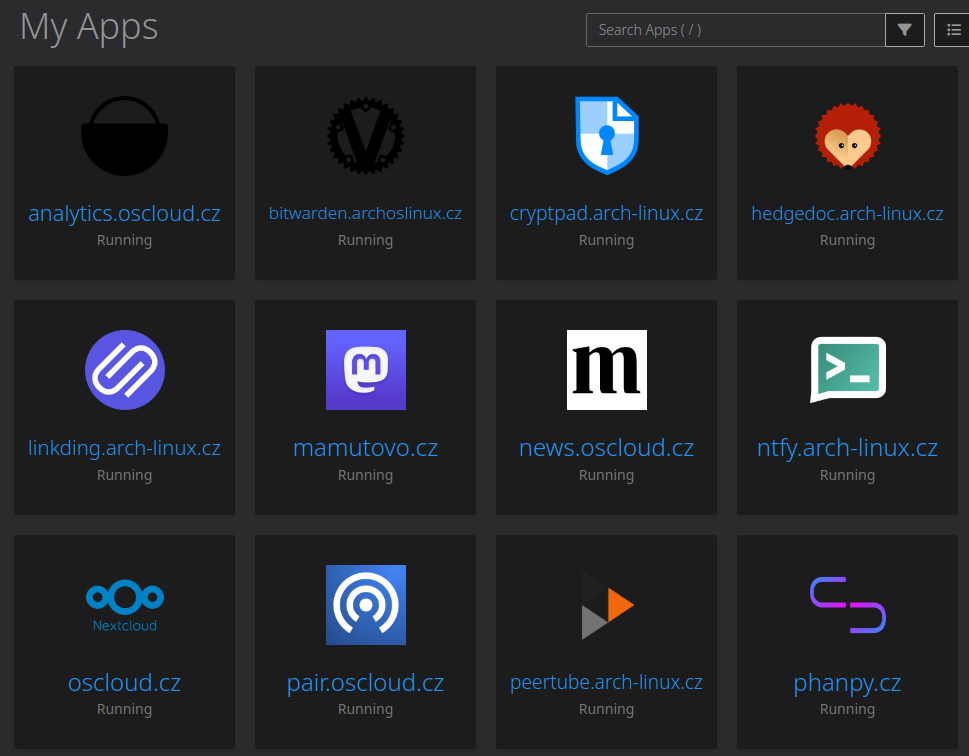The width and height of the screenshot is (969, 756).
Task: Click the analytics.oscloud.cz basket icon
Action: tap(124, 136)
